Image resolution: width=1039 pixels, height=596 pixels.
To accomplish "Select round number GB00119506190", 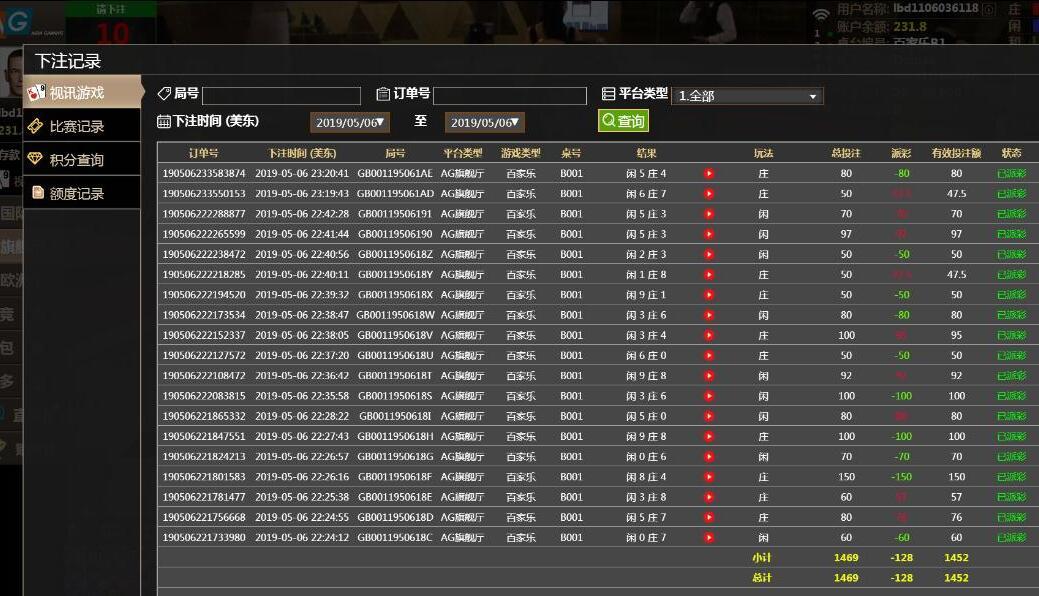I will 395,234.
